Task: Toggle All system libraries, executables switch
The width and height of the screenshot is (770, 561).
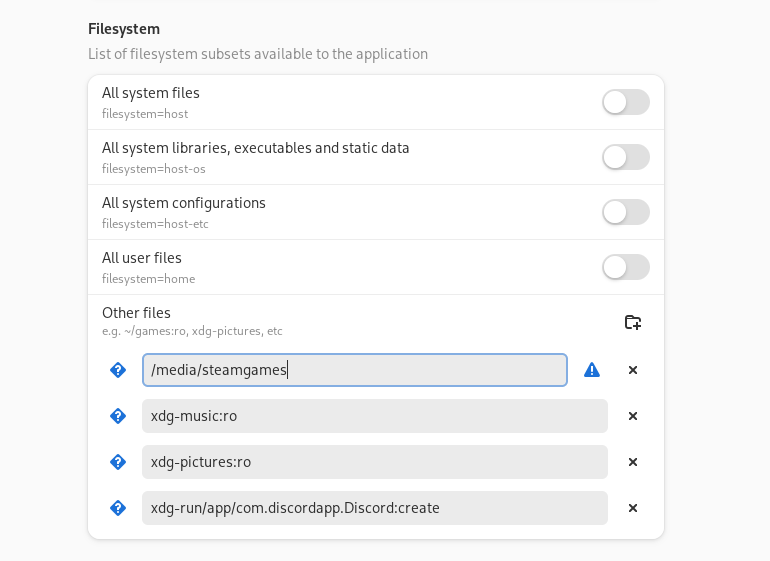Action: point(626,157)
